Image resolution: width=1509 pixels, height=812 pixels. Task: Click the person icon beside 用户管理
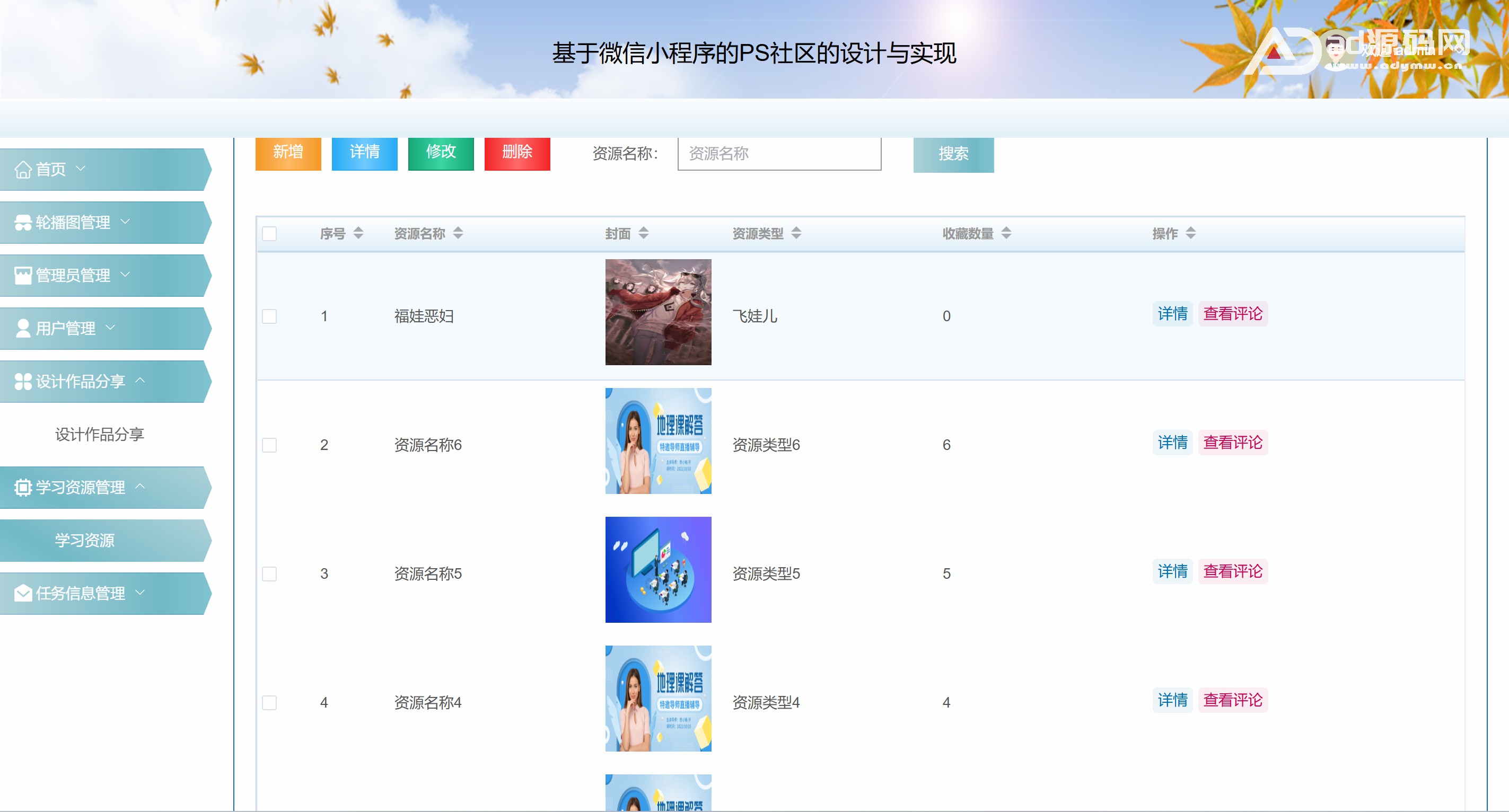[23, 329]
